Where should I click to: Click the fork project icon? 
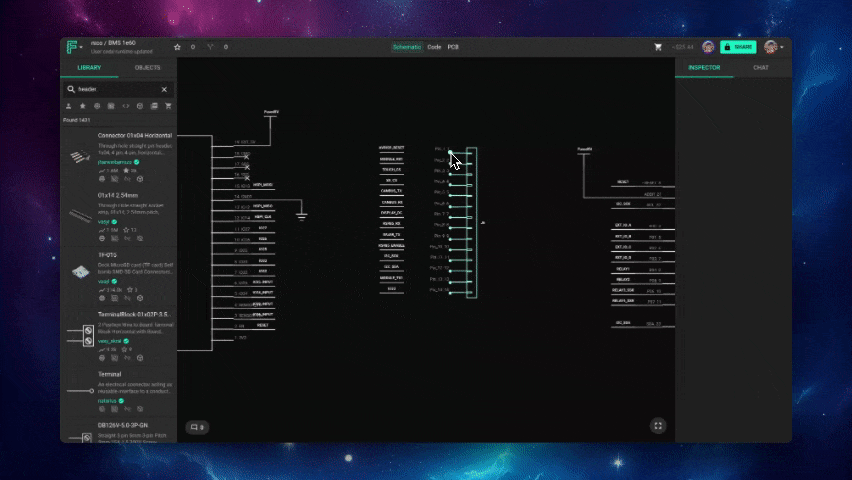point(210,47)
